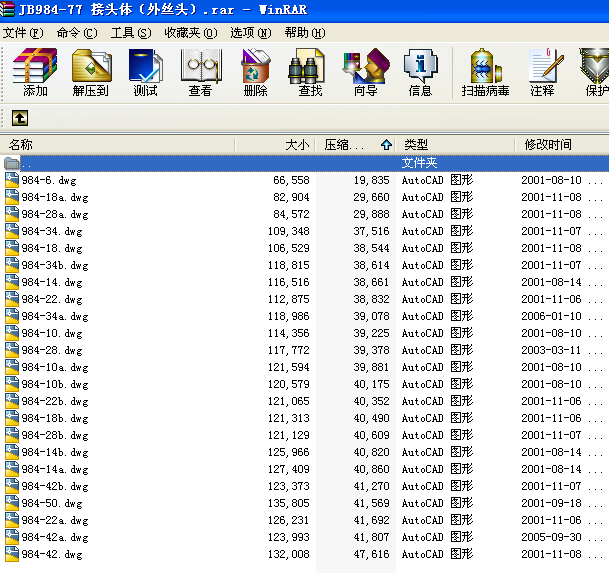Viewport: 609px width, 573px height.
Task: Click packed size value 47,616
Action: point(371,554)
